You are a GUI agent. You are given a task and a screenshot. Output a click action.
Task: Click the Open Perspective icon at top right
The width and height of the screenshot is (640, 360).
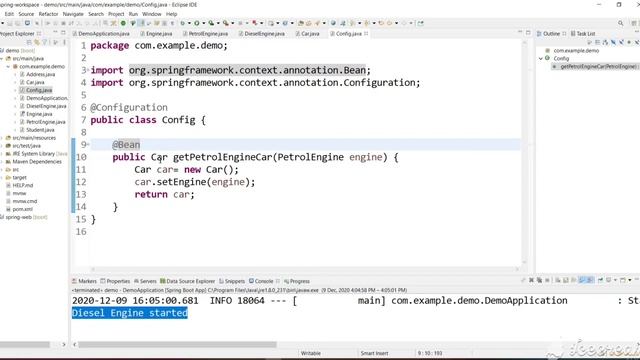point(634,23)
